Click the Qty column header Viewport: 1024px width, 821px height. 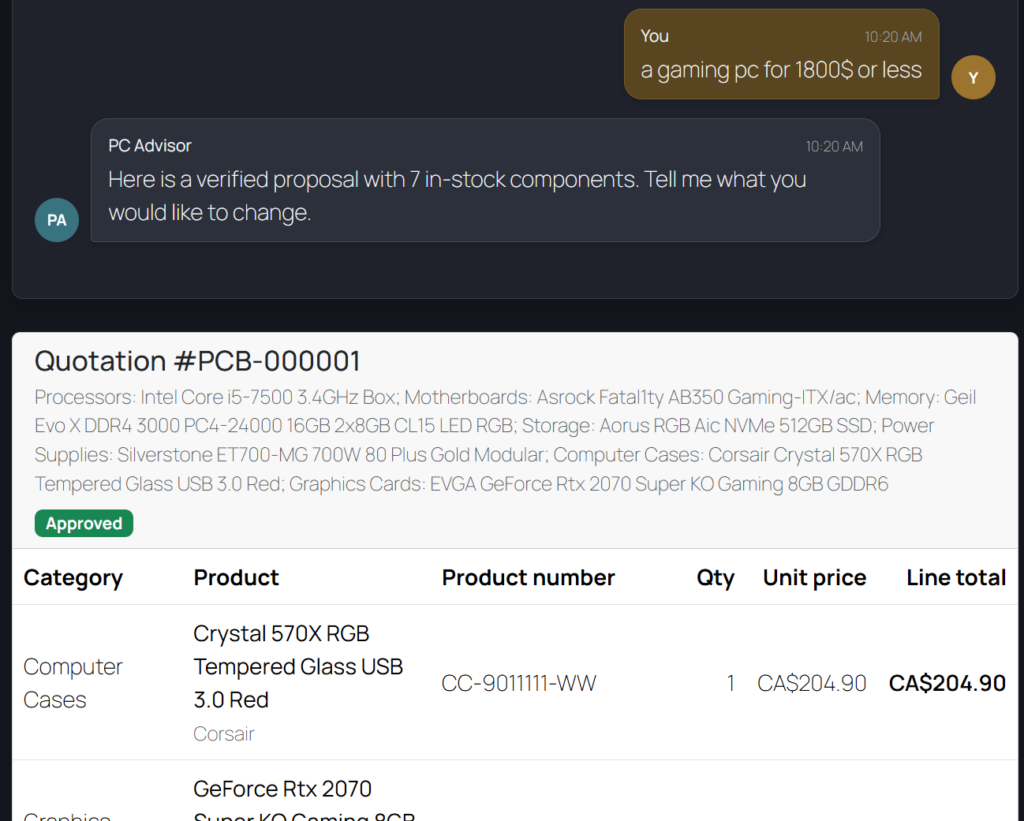tap(715, 577)
